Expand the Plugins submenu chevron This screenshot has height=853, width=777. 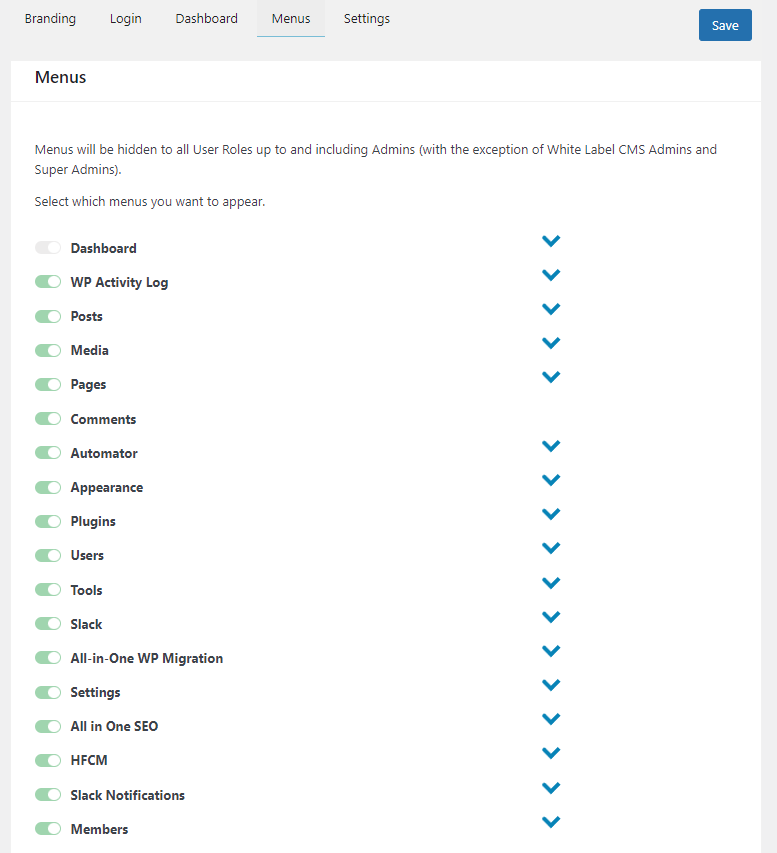click(551, 514)
